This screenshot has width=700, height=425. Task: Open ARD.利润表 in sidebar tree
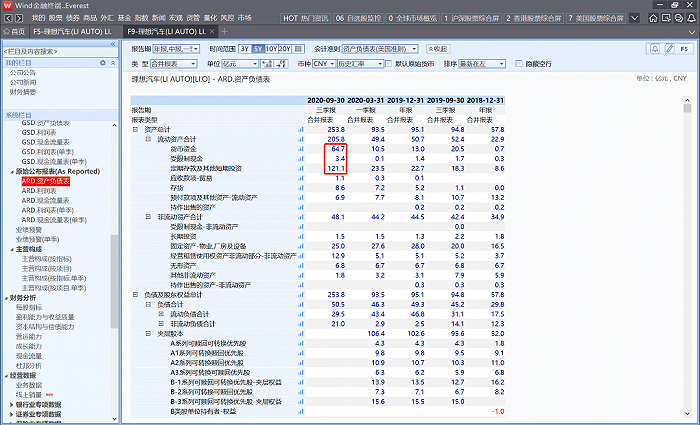[x=38, y=191]
